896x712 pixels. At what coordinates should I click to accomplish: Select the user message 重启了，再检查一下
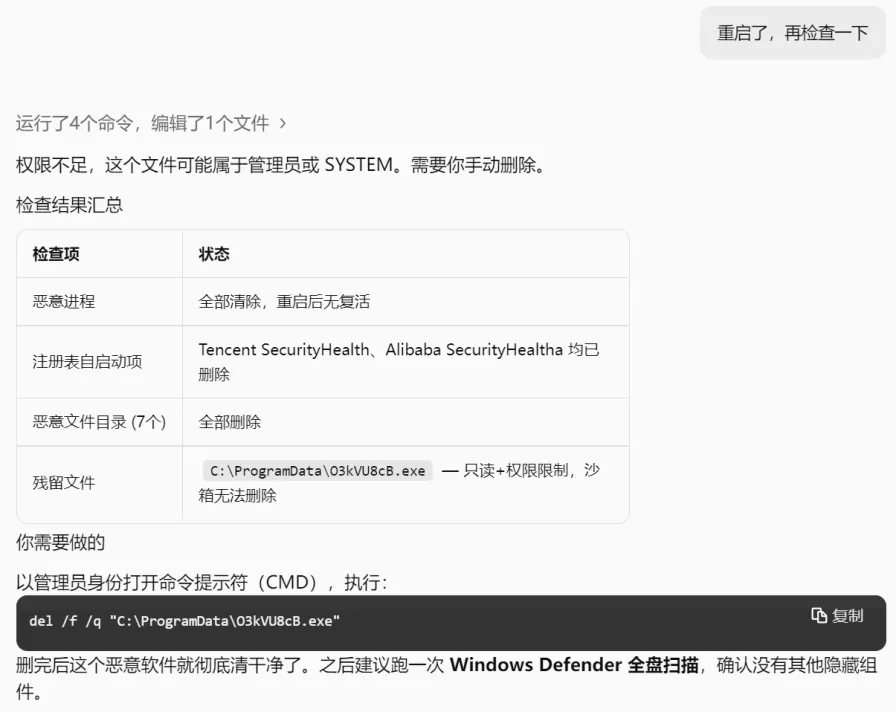pyautogui.click(x=793, y=33)
